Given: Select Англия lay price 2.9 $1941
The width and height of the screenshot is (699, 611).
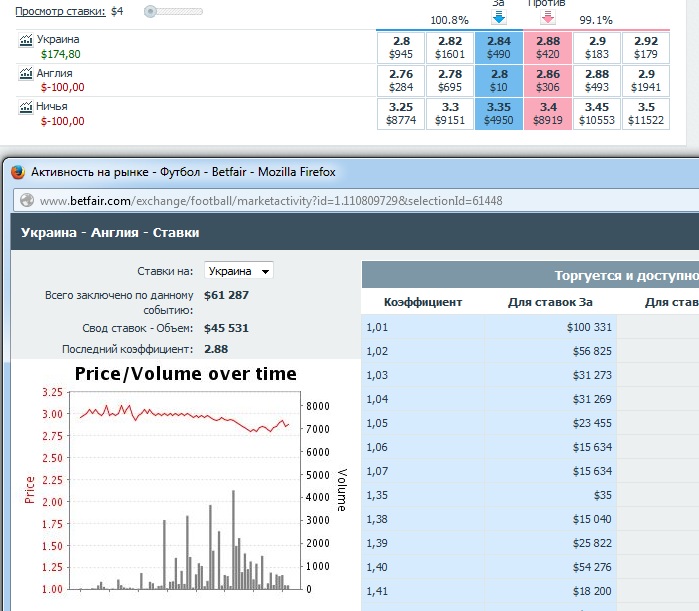Looking at the screenshot, I should (x=646, y=81).
